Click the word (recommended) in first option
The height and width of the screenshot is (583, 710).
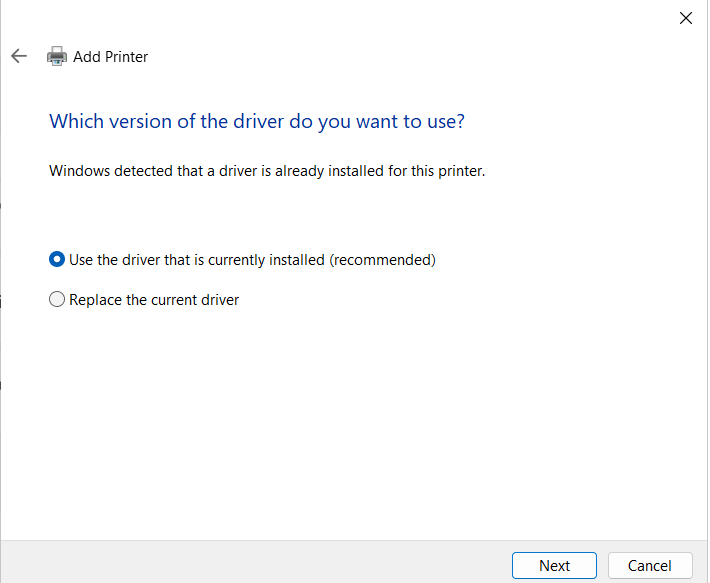coord(383,260)
